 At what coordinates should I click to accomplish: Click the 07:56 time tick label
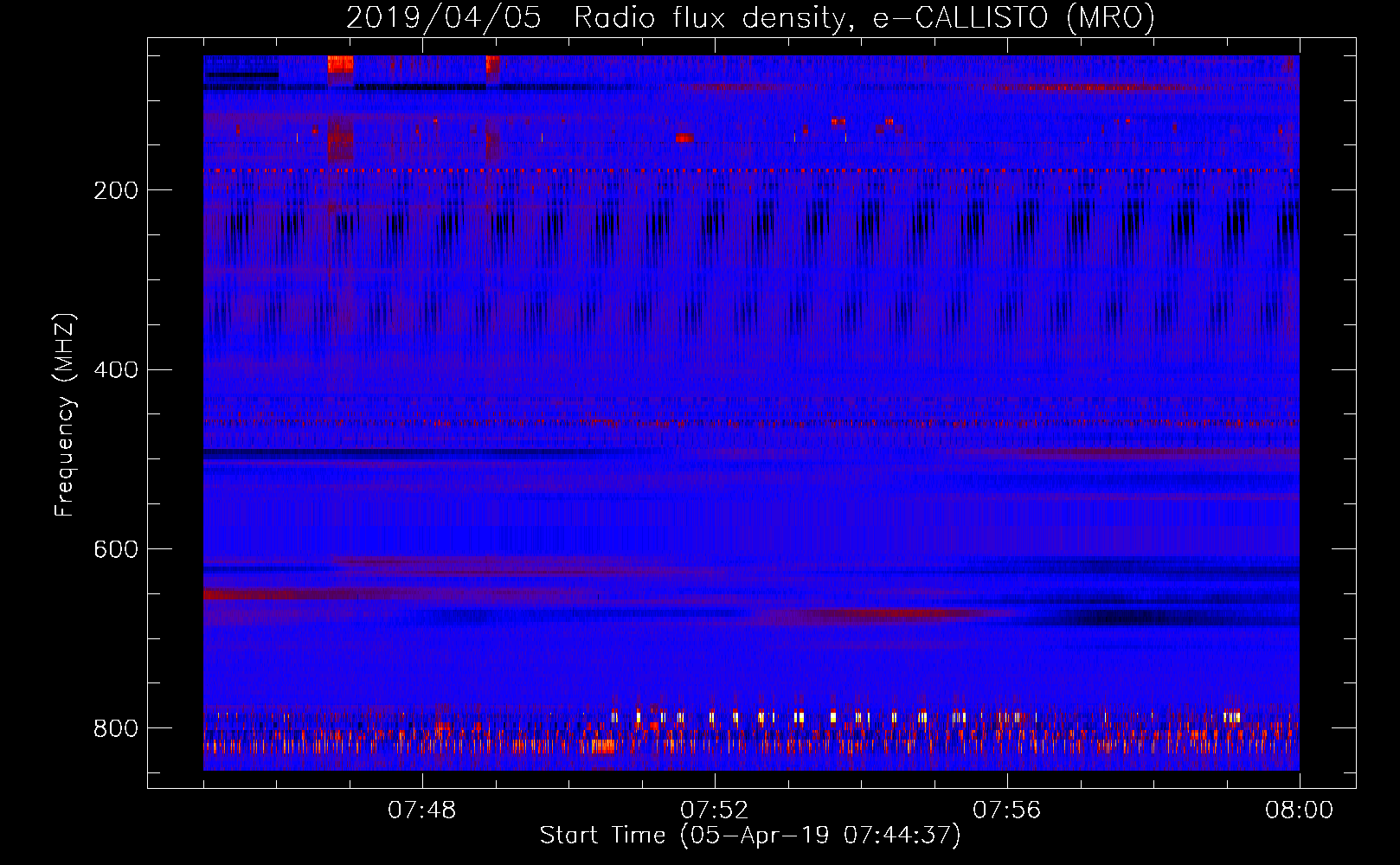pos(1007,811)
